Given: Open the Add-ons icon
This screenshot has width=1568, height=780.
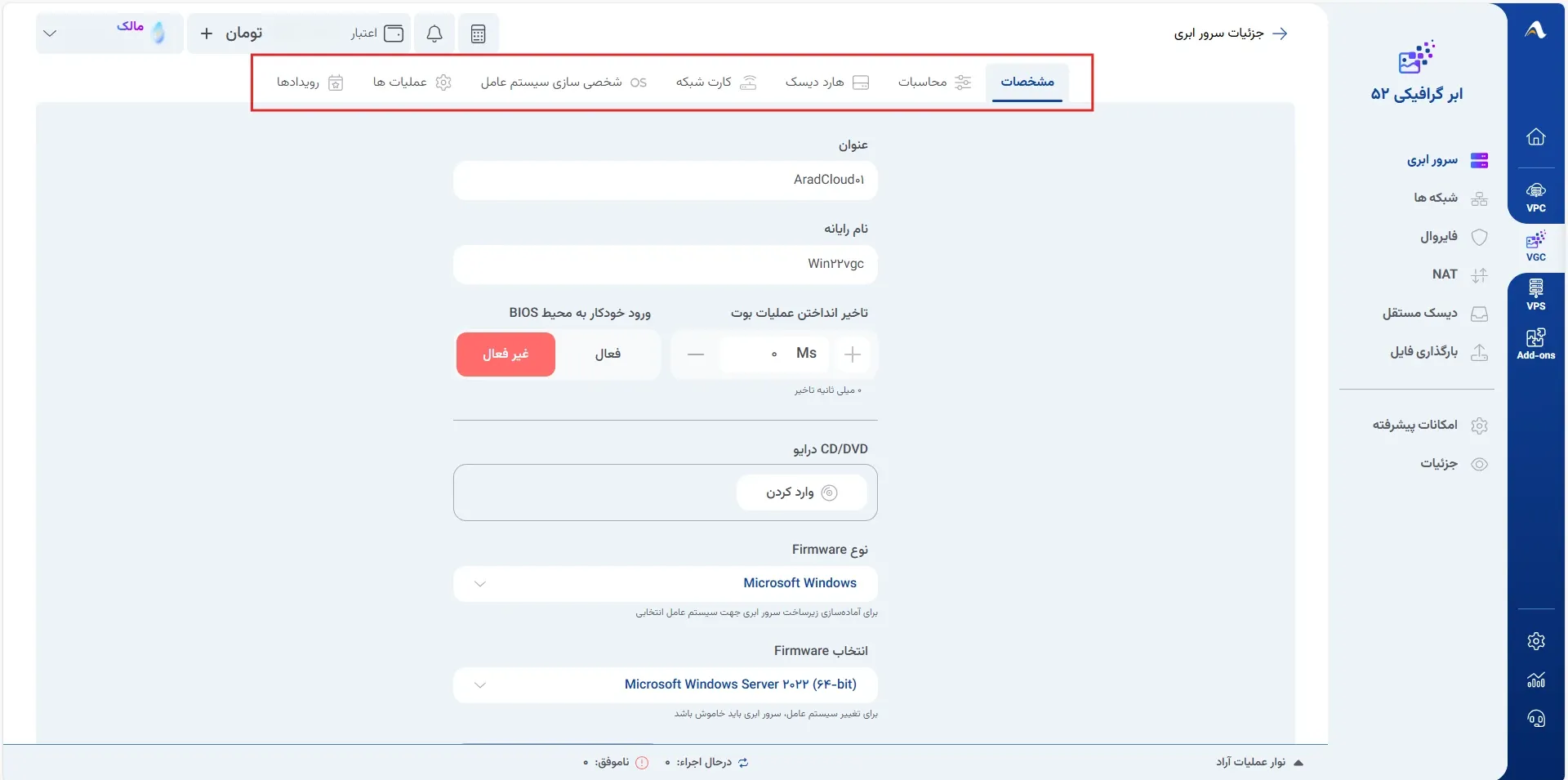Looking at the screenshot, I should (x=1536, y=344).
